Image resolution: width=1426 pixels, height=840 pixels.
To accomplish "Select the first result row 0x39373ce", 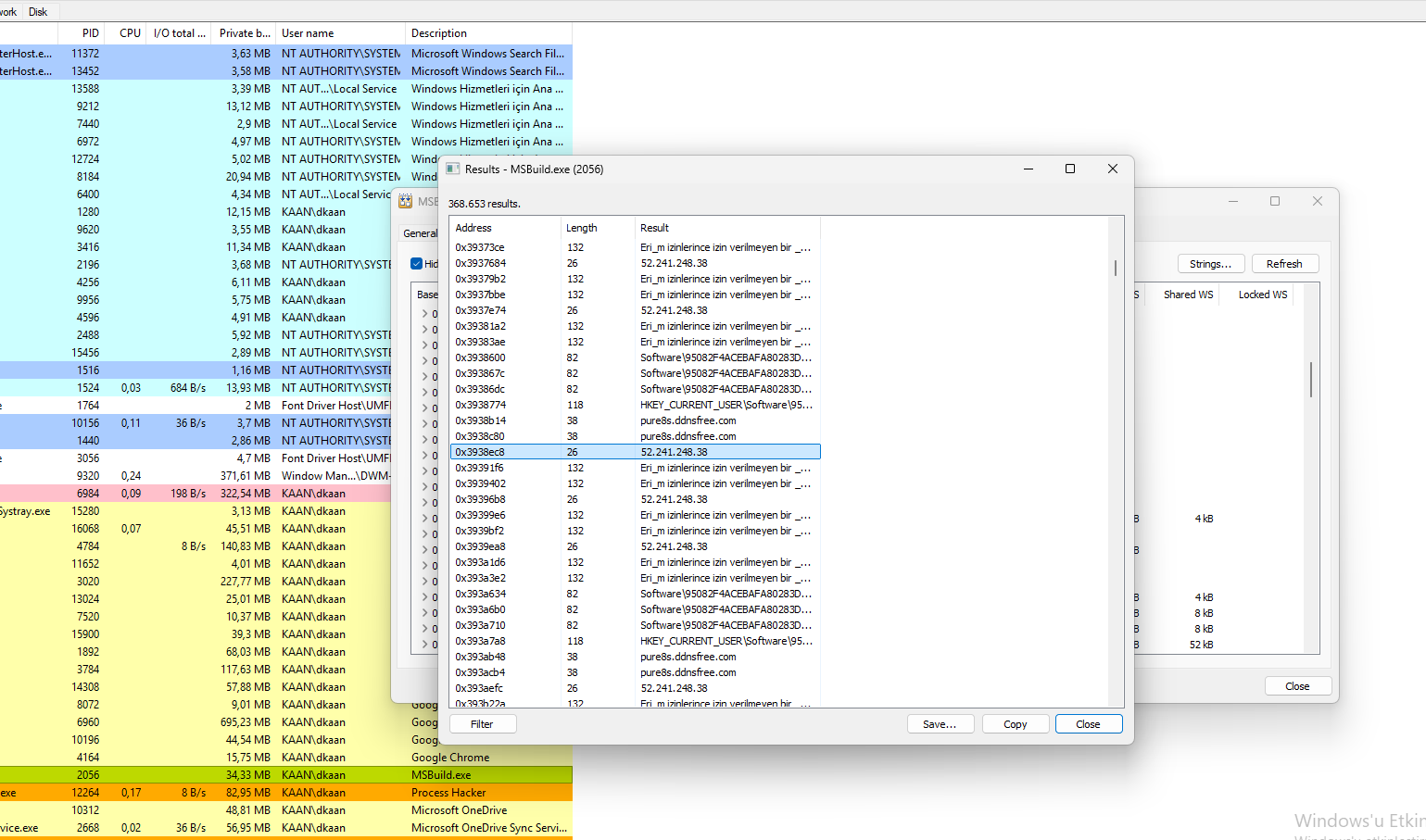I will [x=635, y=247].
